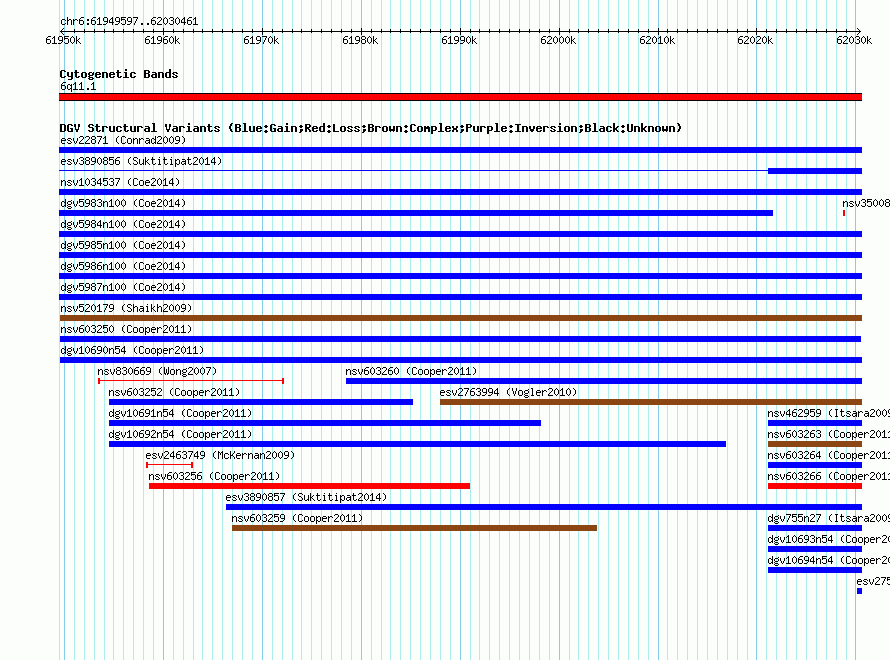This screenshot has width=890, height=660.
Task: Select the esv2763994 (Vogler2010) brown bar
Action: [x=651, y=402]
